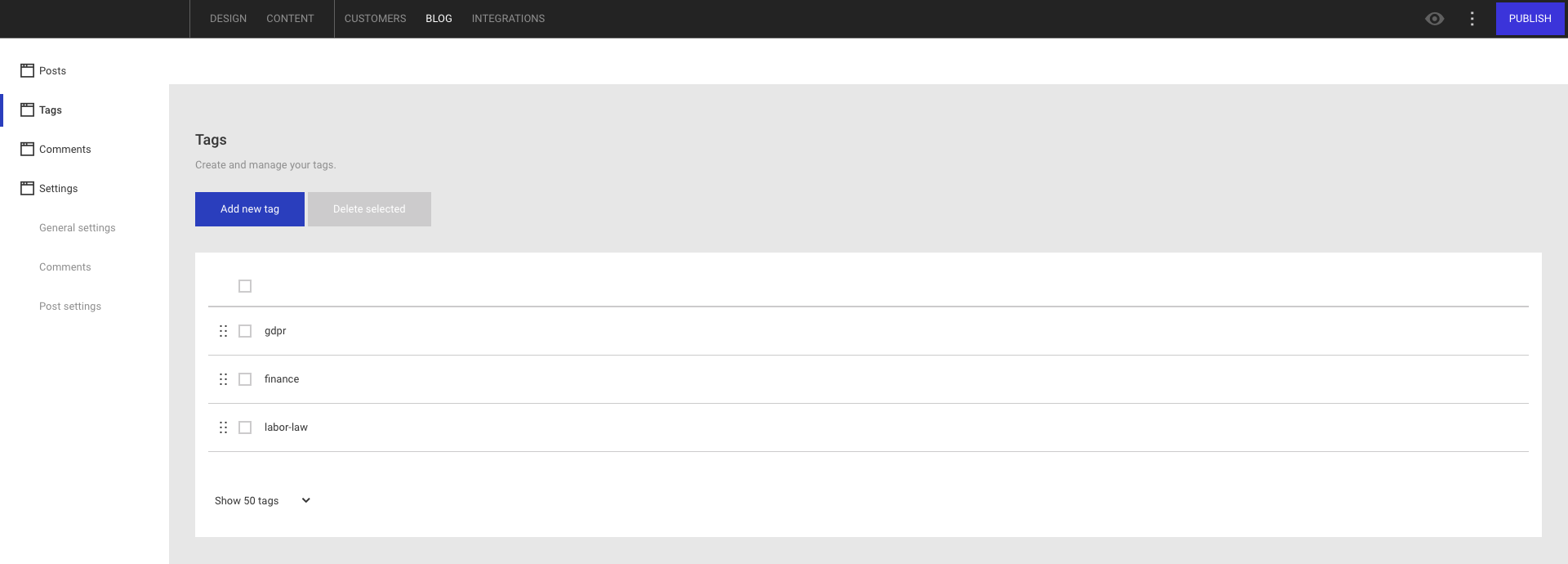Check the gdpr tag checkbox

[x=244, y=331]
